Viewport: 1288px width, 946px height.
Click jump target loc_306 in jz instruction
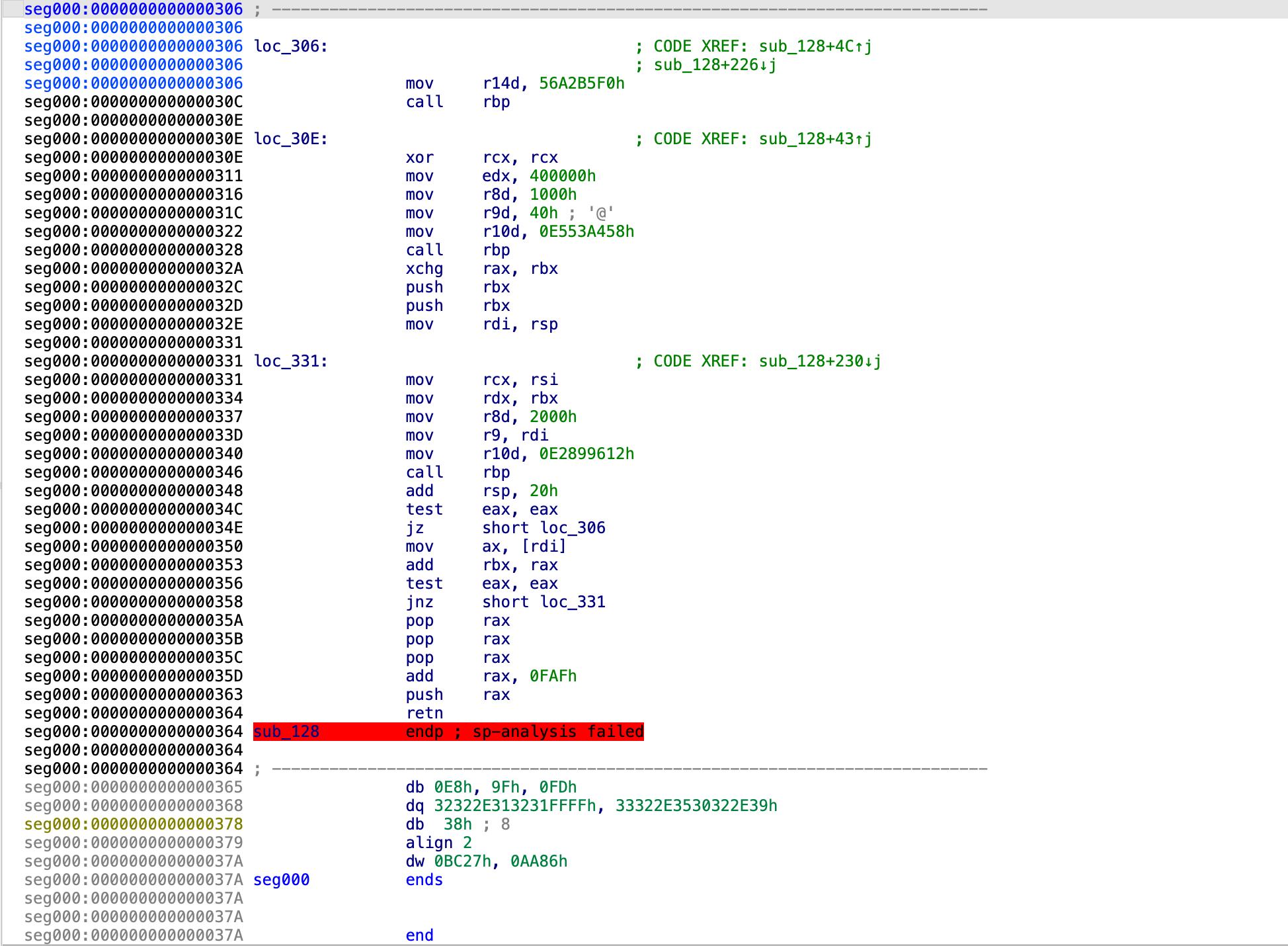[x=572, y=528]
